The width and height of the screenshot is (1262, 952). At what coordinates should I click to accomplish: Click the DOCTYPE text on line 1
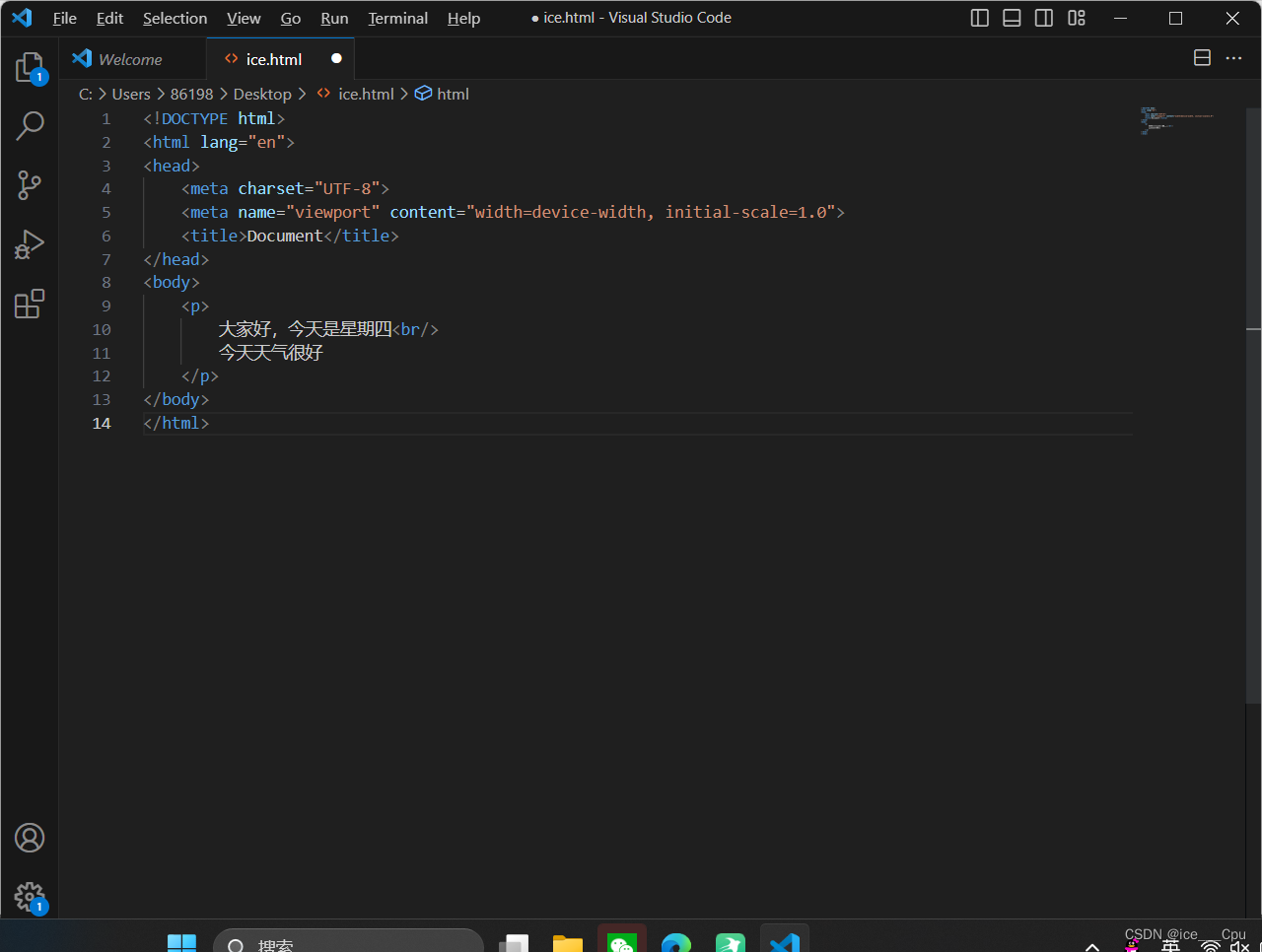194,118
